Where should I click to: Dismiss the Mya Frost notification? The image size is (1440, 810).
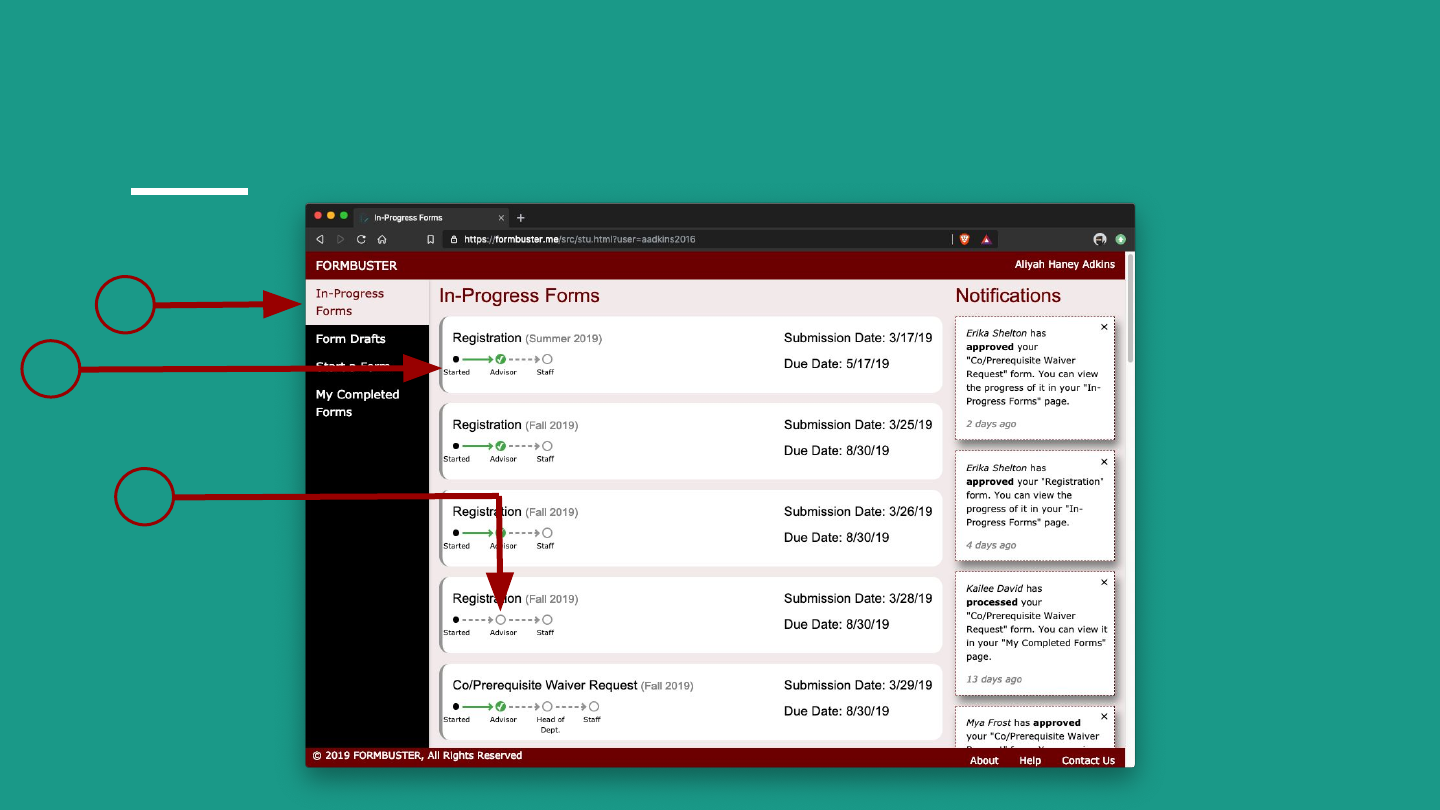click(x=1104, y=716)
